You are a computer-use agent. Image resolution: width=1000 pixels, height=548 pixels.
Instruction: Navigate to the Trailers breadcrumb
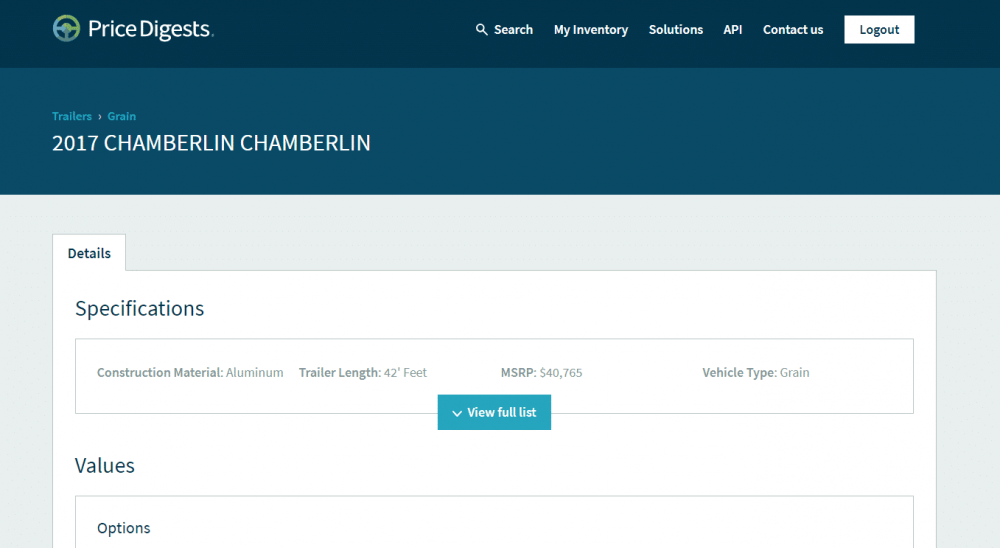point(72,116)
